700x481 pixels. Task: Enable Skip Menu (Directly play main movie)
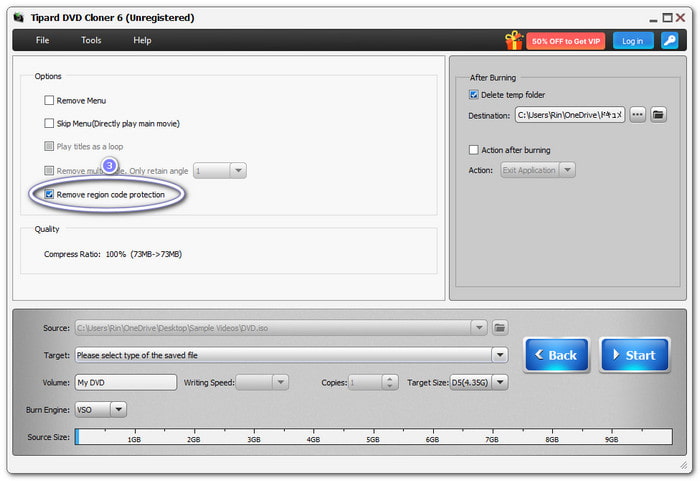point(49,123)
